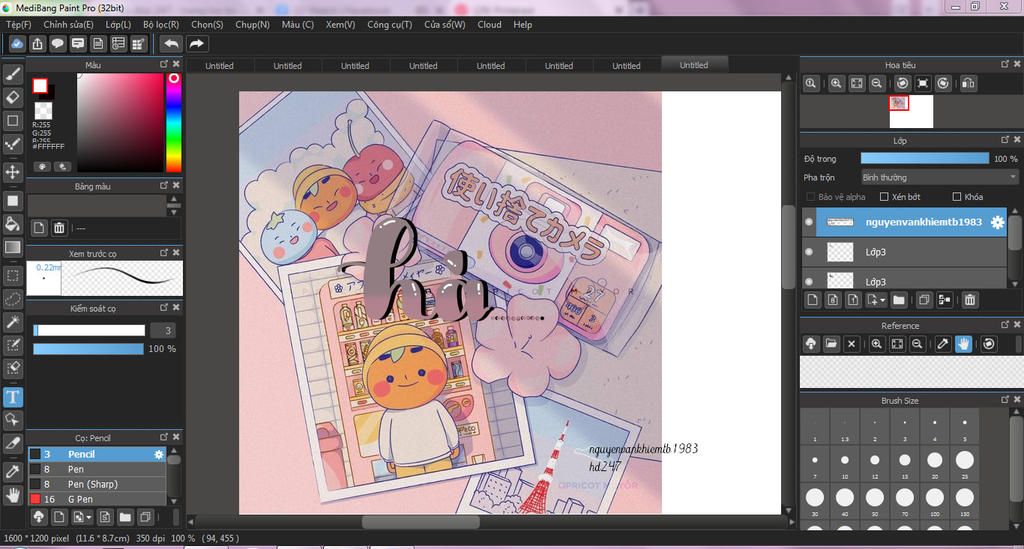
Task: Select the Hand tool in left toolbar
Action: [x=13, y=495]
